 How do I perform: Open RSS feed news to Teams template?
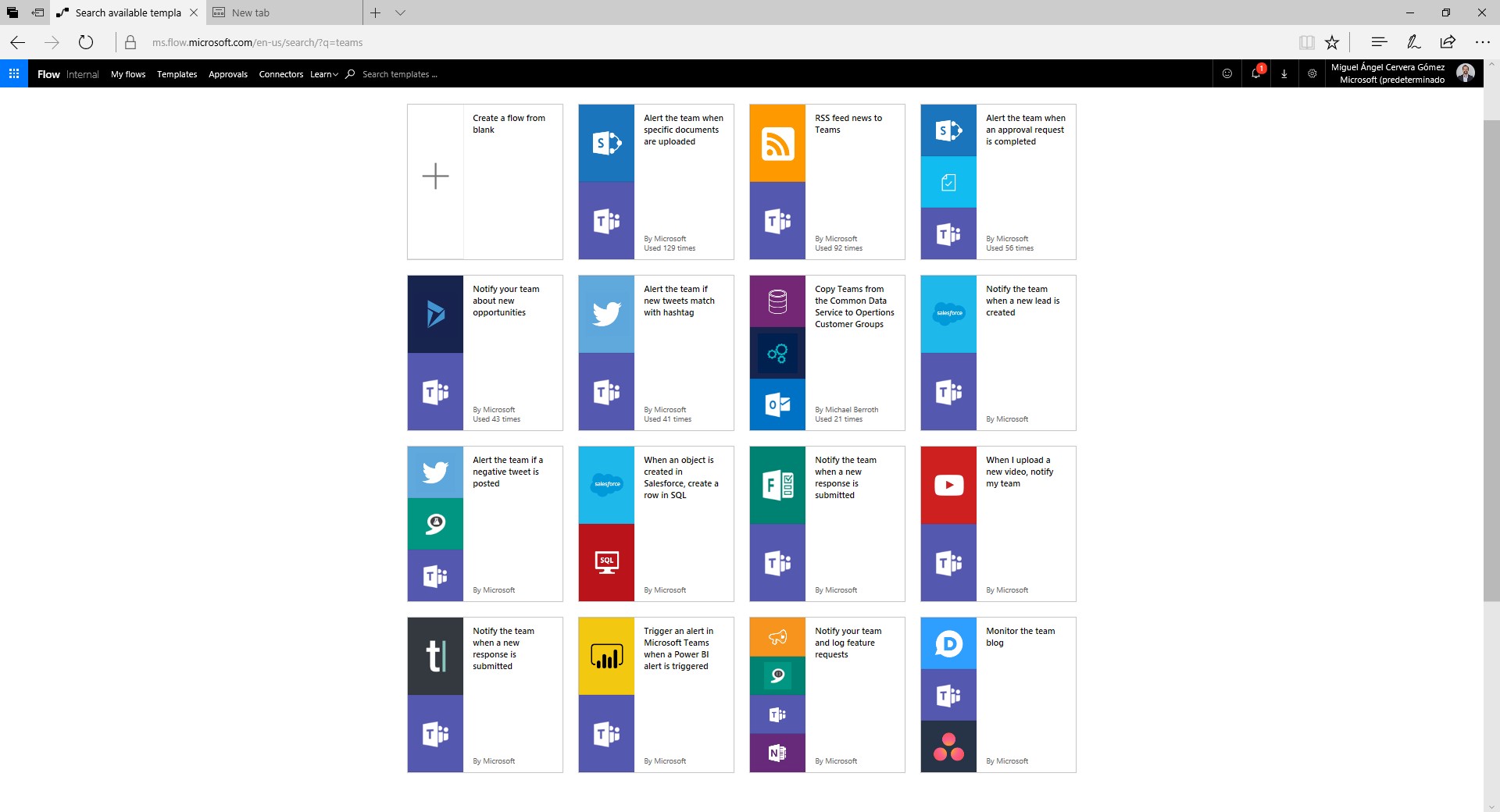click(x=827, y=182)
